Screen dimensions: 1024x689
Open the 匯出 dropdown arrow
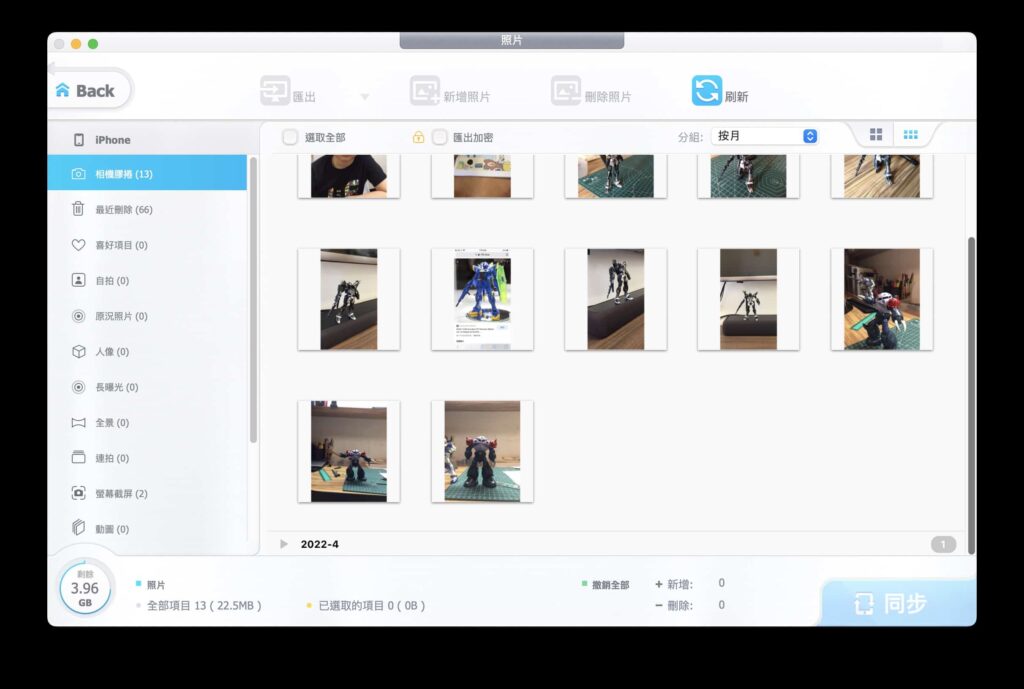365,97
